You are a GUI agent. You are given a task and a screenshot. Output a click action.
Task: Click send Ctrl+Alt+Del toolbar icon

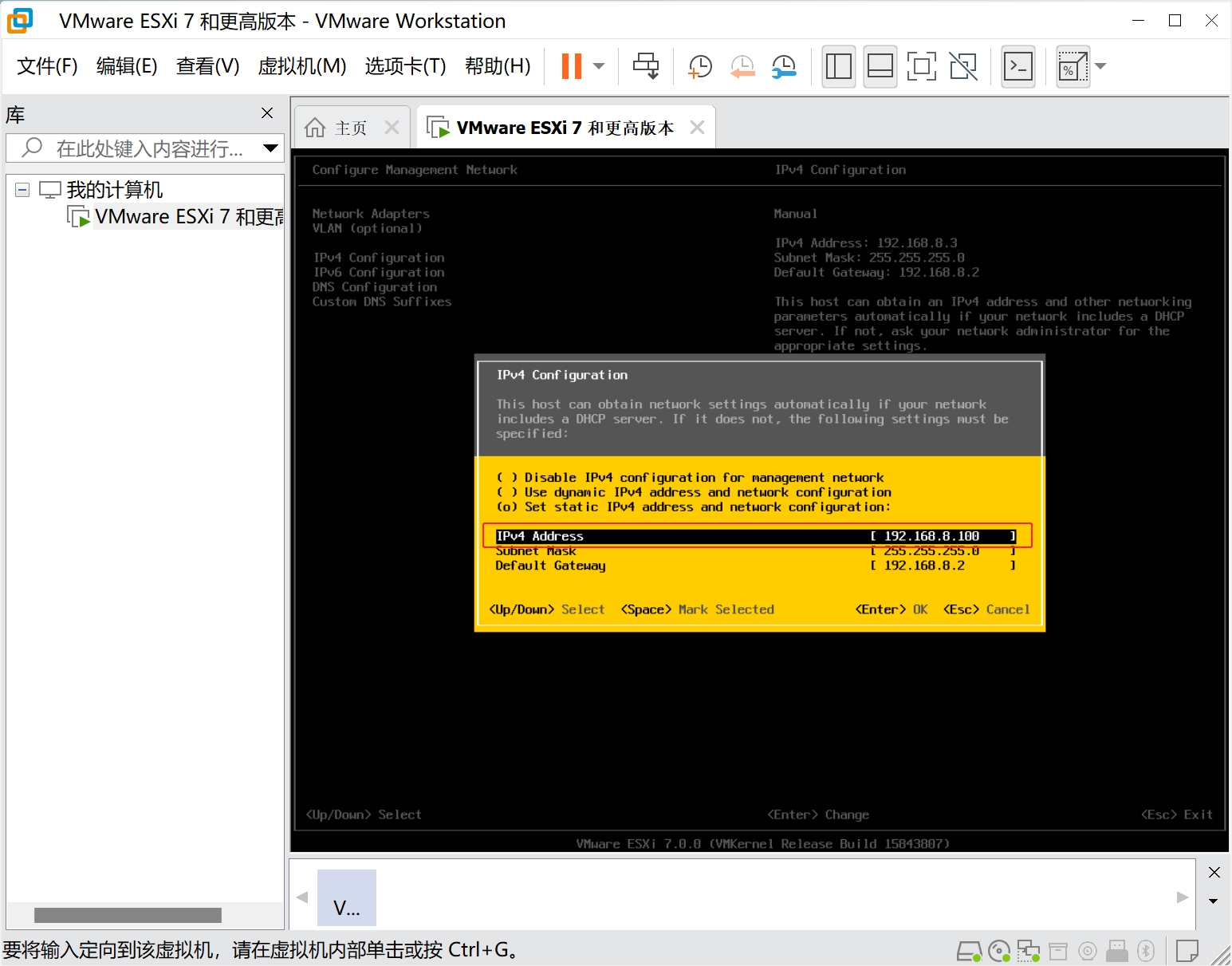pyautogui.click(x=646, y=66)
